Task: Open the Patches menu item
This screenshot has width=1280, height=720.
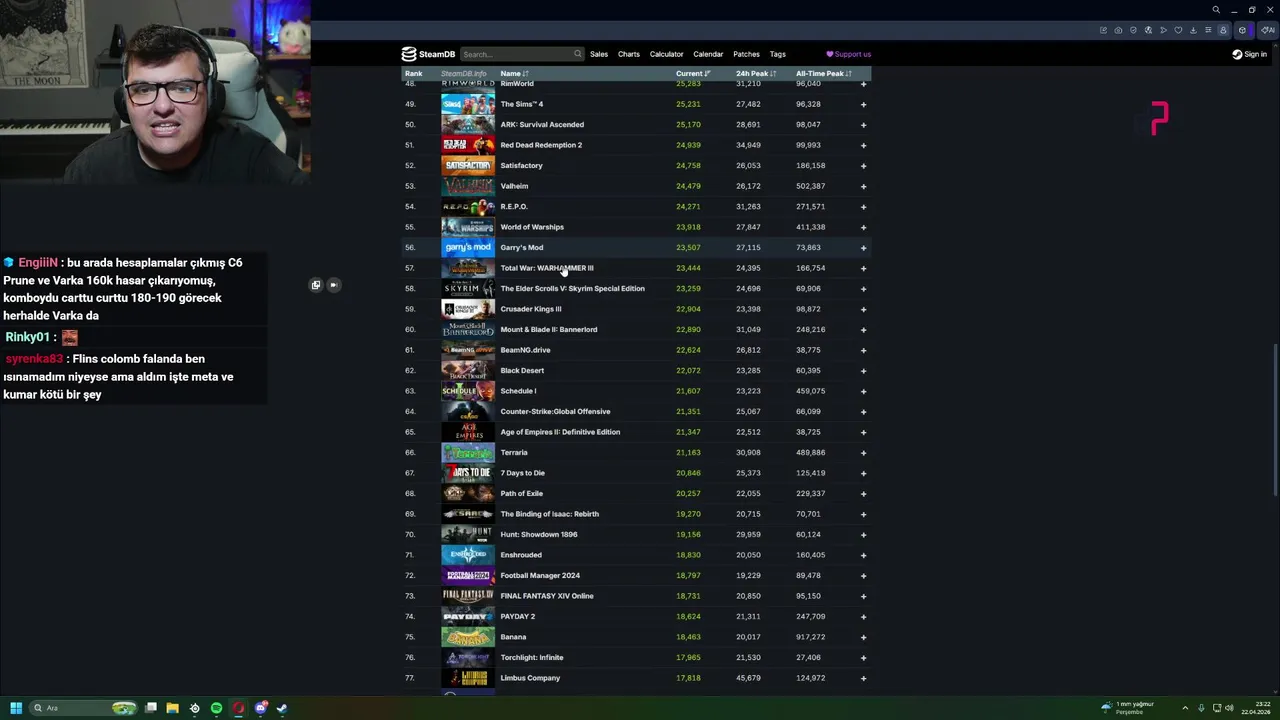Action: [746, 54]
